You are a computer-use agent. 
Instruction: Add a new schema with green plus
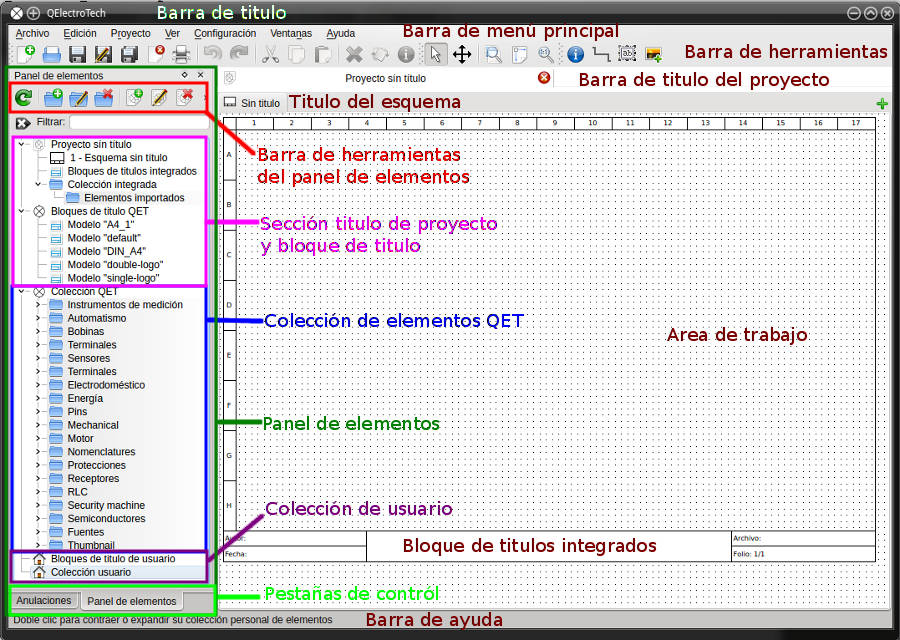pos(882,104)
